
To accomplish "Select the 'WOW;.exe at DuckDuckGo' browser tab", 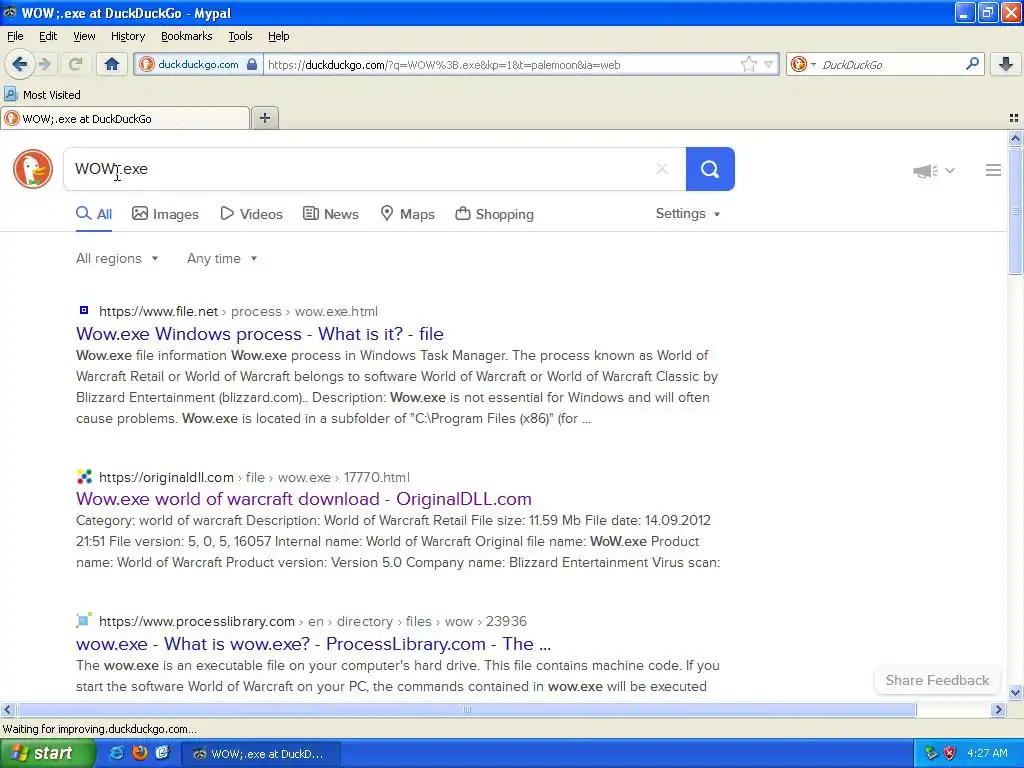I will (x=125, y=118).
